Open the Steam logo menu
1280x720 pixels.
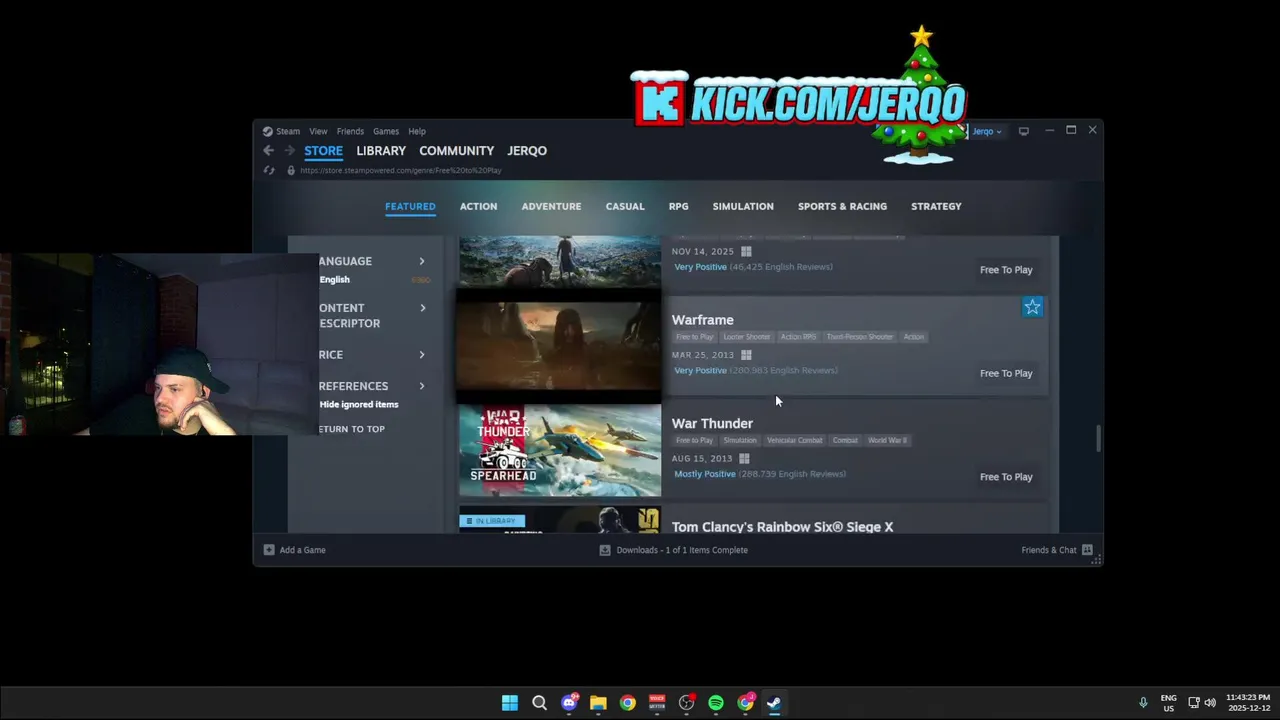tap(267, 131)
